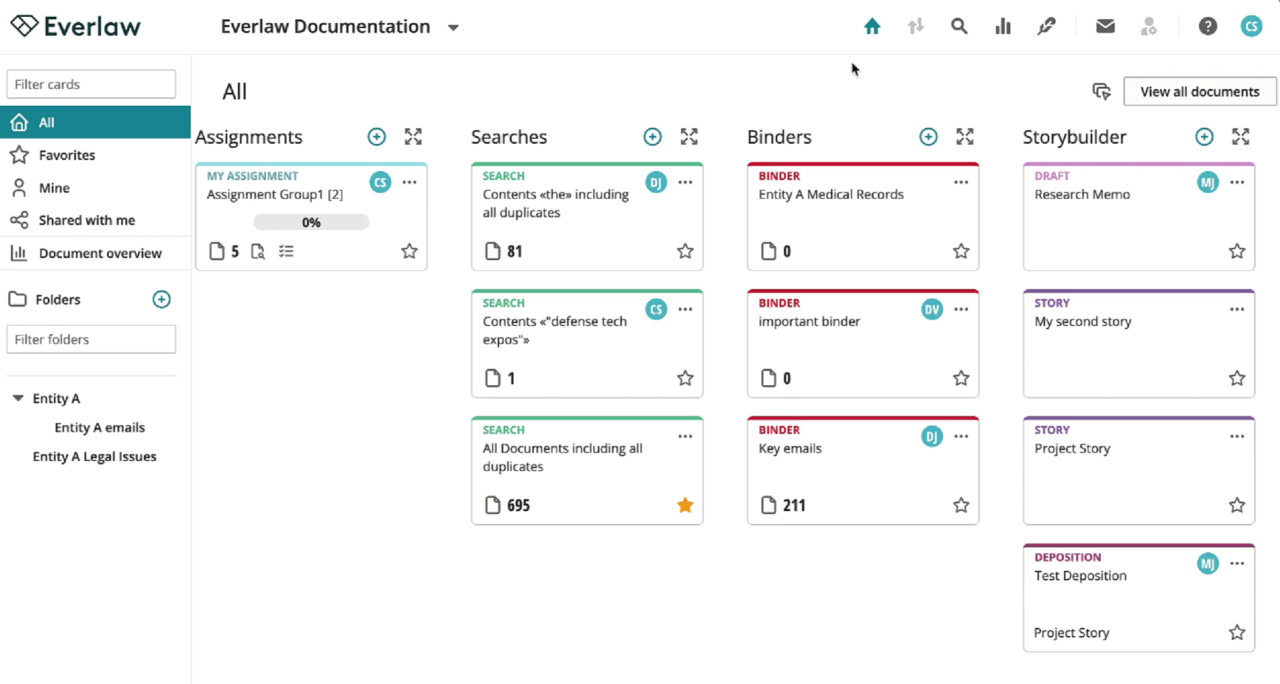Open options menu on Research Memo card
The height and width of the screenshot is (684, 1280).
tap(1237, 182)
